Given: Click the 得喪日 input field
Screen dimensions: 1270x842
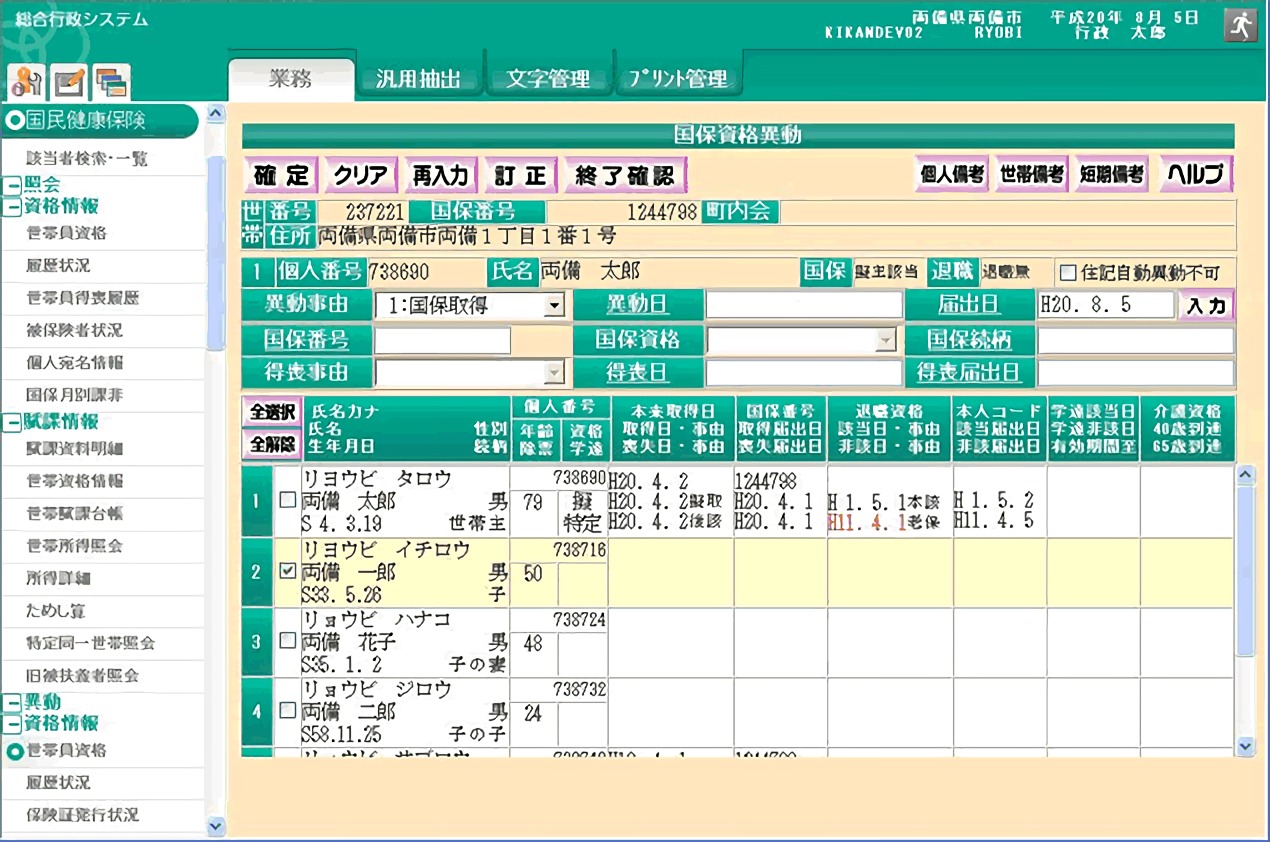Looking at the screenshot, I should point(804,373).
